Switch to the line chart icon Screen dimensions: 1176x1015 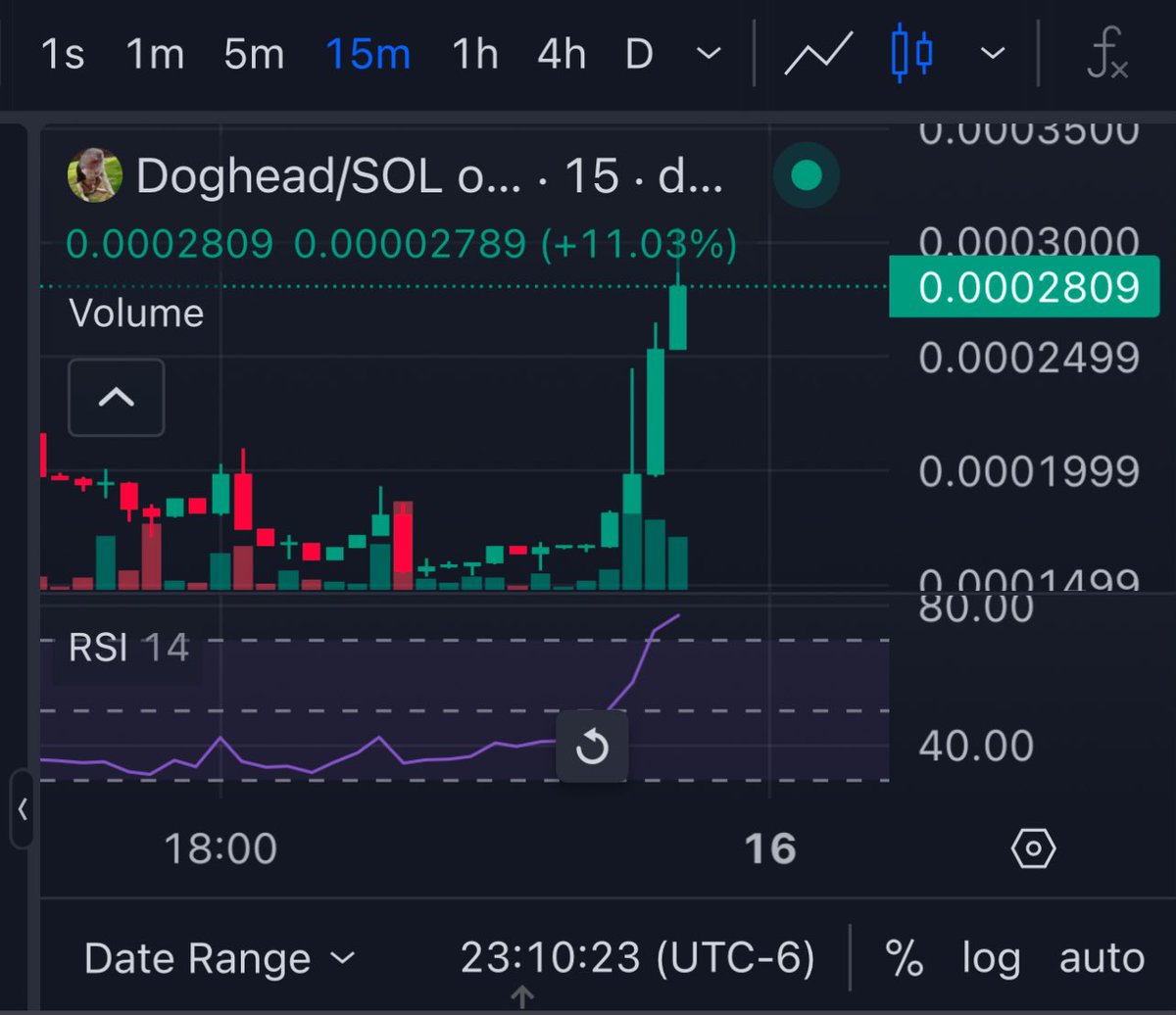[x=818, y=55]
